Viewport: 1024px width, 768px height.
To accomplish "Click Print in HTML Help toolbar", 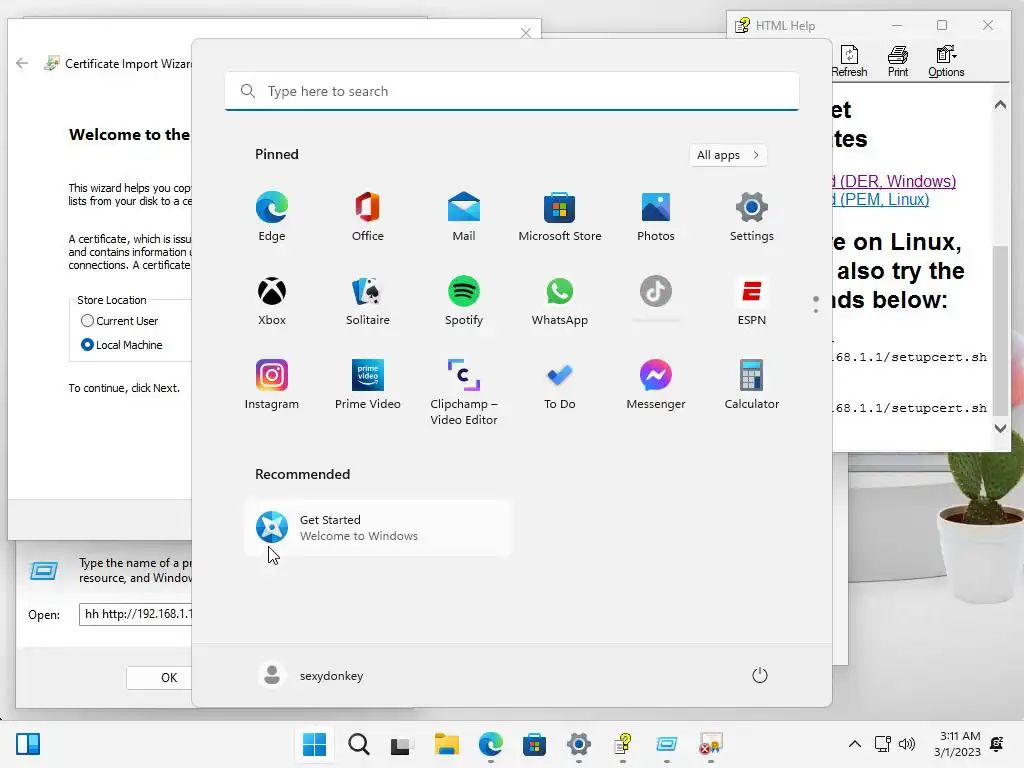I will click(x=898, y=62).
